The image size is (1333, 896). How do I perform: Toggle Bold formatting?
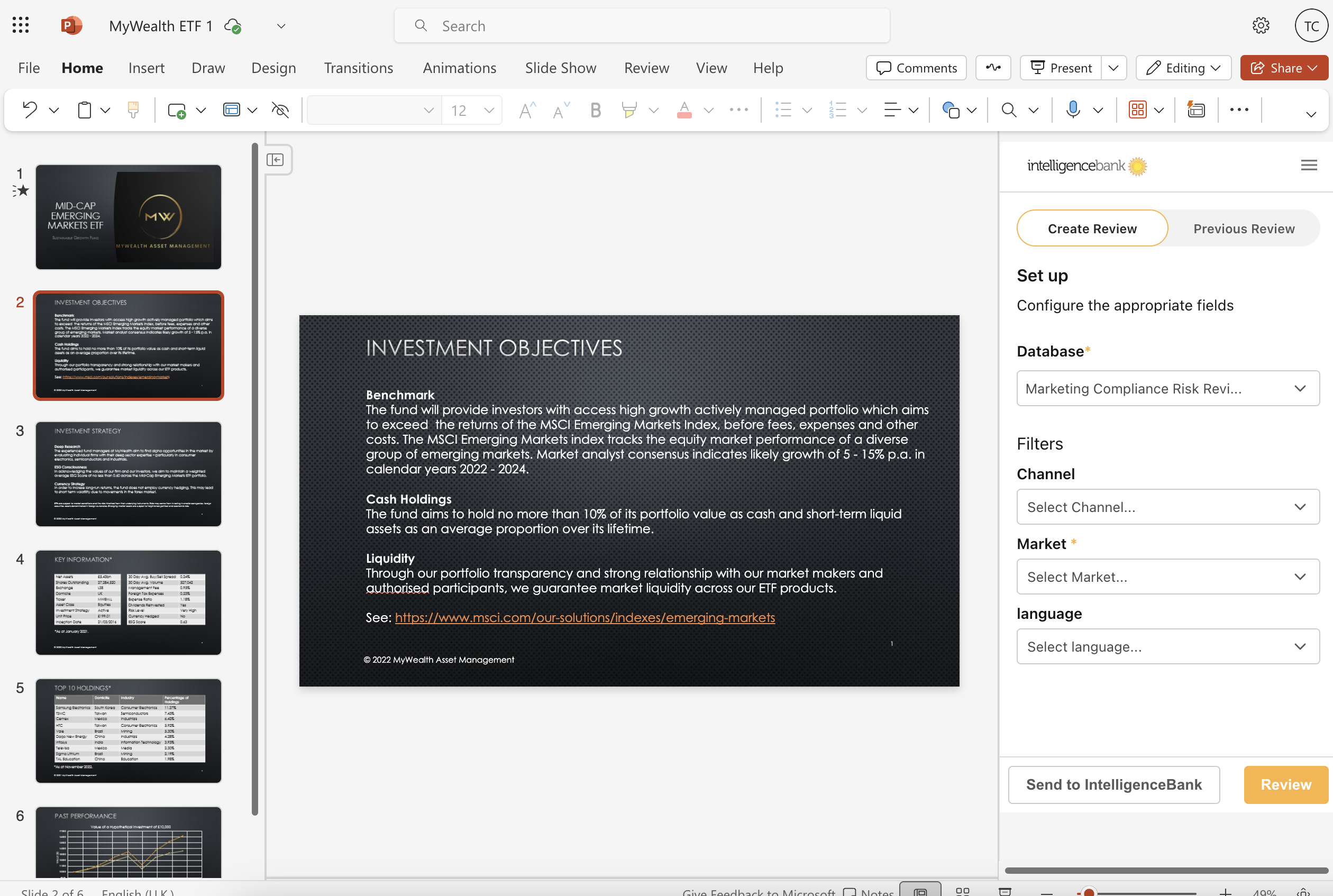tap(596, 109)
